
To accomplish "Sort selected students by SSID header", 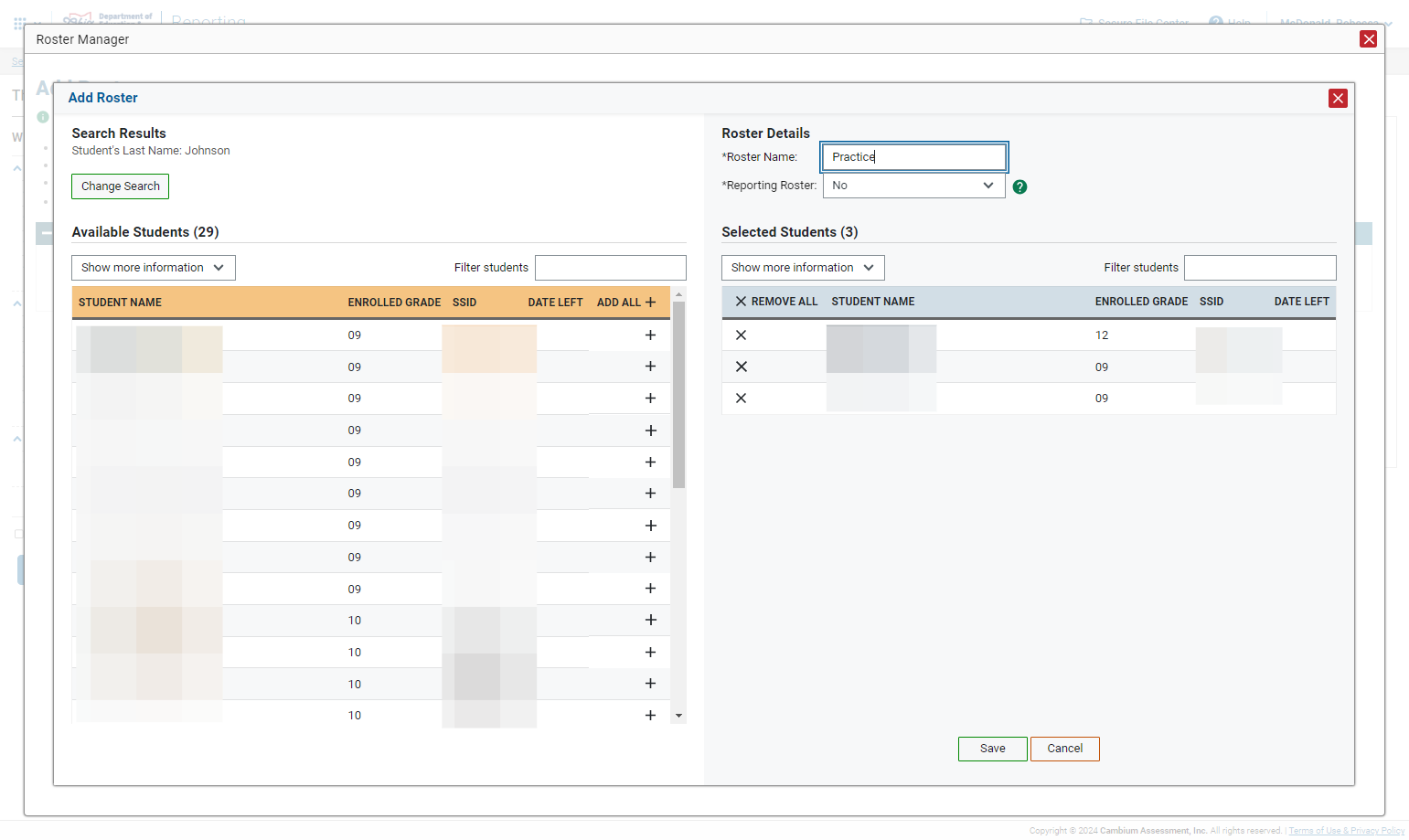I will (x=1212, y=302).
